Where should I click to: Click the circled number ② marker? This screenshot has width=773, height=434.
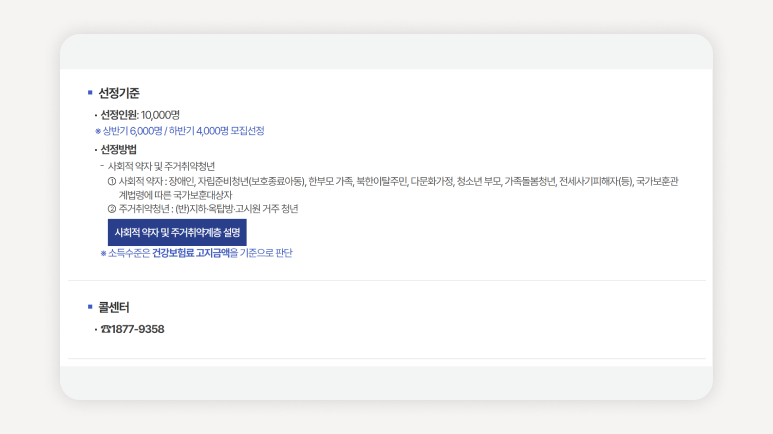(x=111, y=209)
